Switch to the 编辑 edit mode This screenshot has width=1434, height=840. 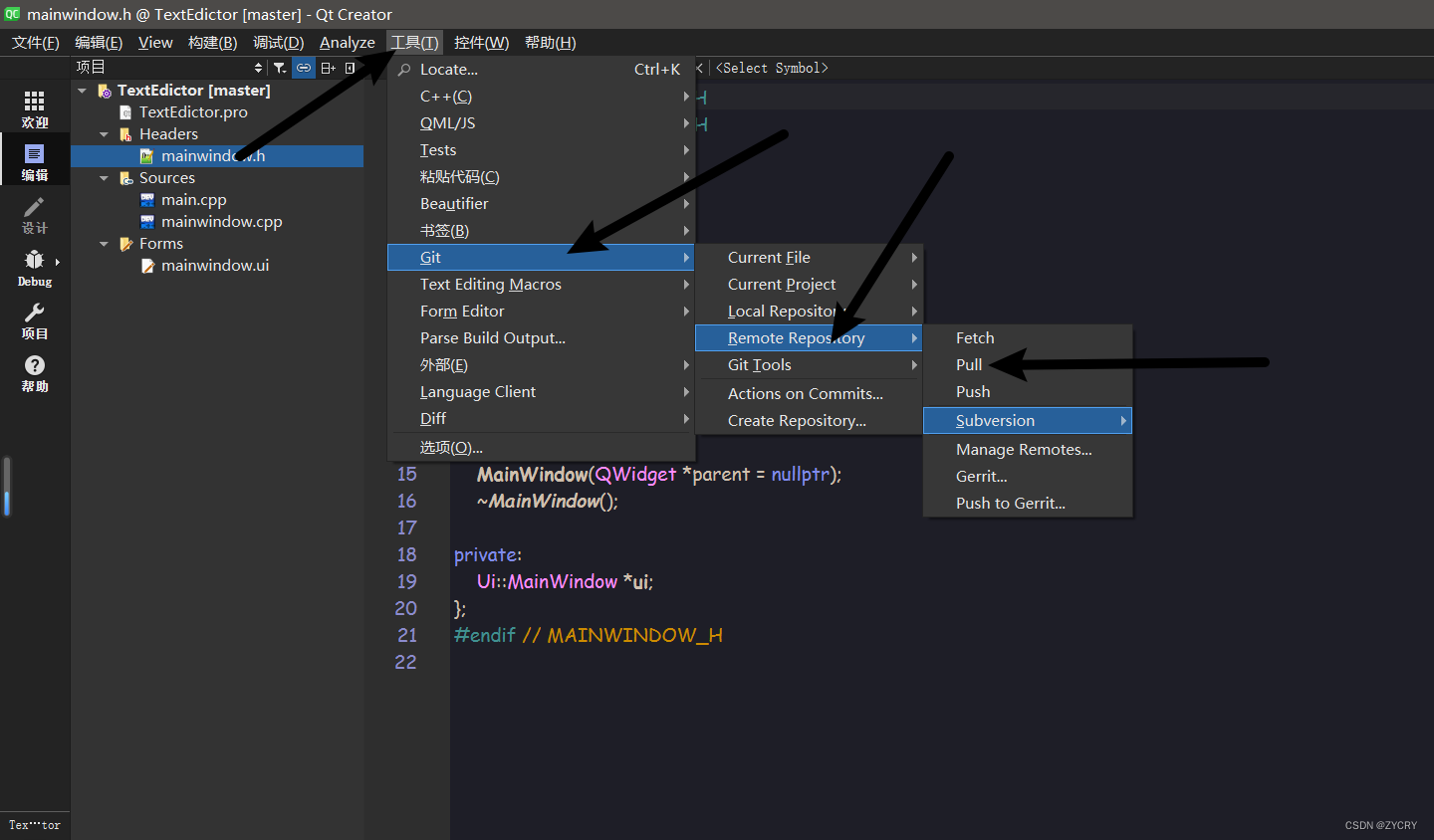(x=35, y=161)
